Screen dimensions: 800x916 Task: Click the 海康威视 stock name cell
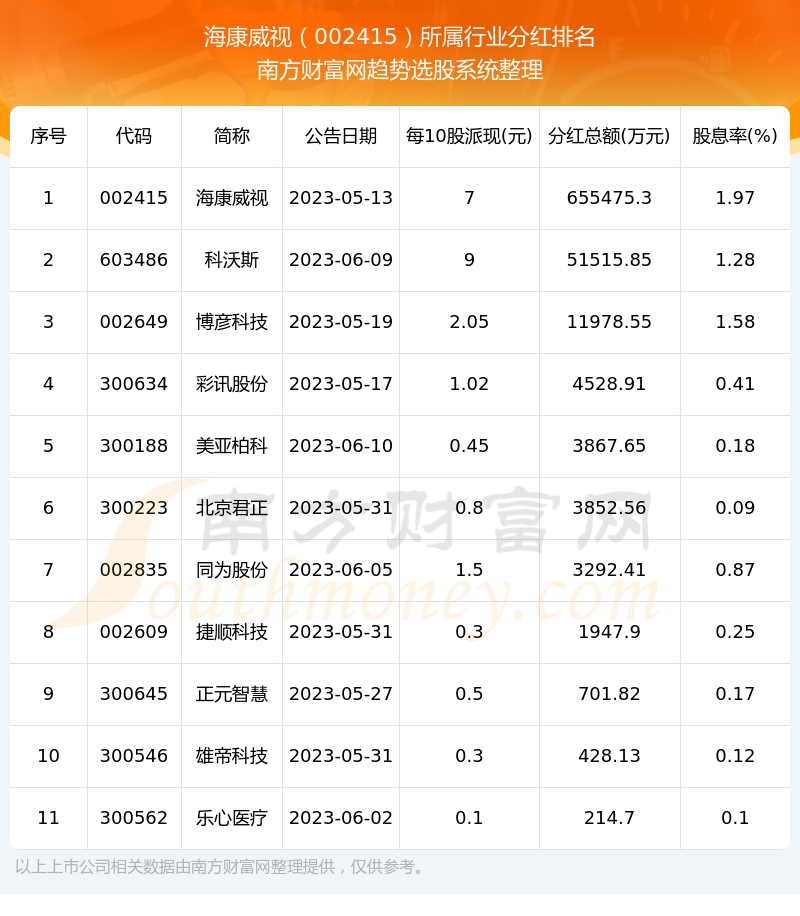click(x=231, y=198)
